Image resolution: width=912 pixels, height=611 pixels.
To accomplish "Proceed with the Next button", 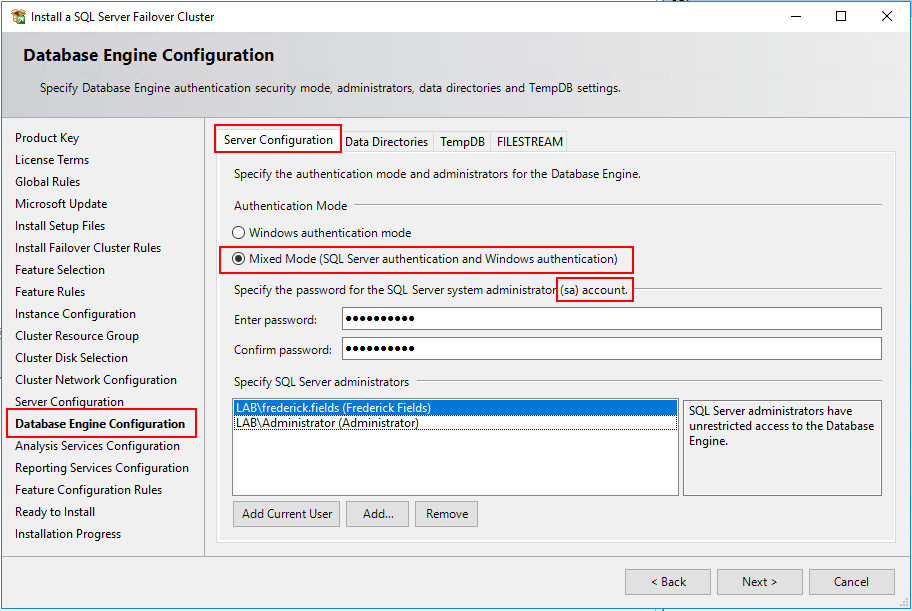I will click(x=760, y=582).
